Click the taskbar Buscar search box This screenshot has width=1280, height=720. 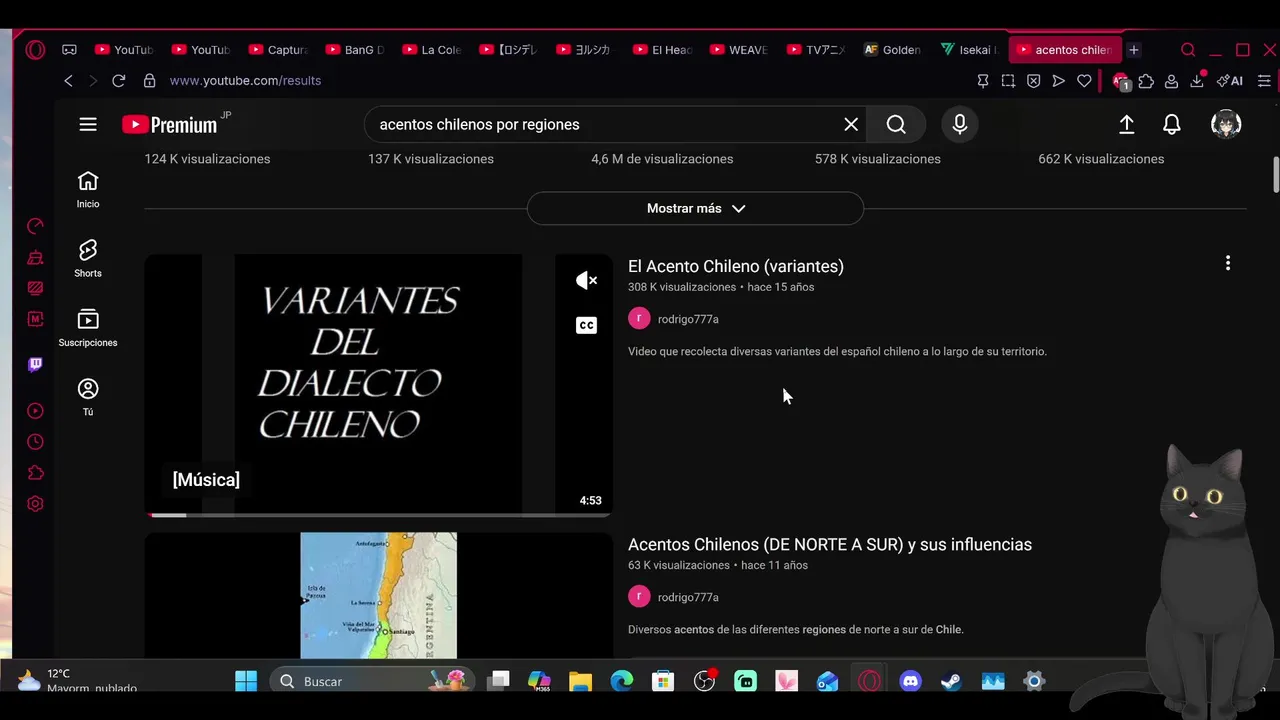[372, 681]
